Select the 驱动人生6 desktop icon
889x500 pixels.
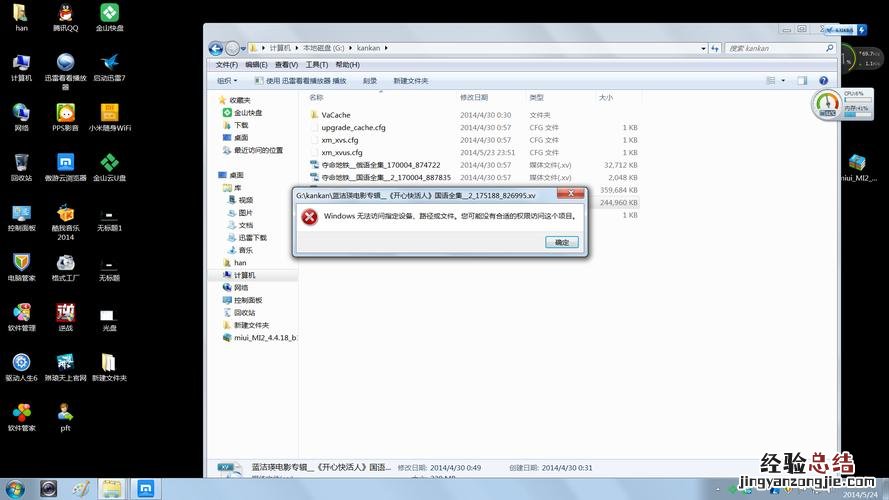(22, 367)
